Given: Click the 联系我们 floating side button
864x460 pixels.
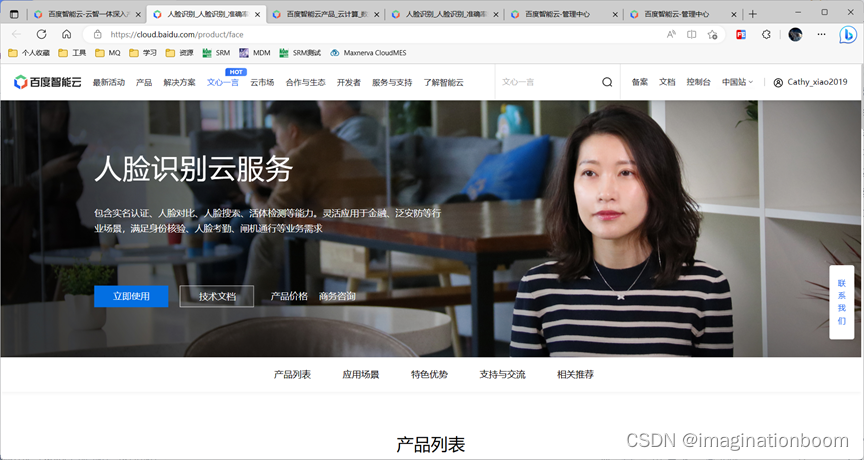Looking at the screenshot, I should (841, 302).
